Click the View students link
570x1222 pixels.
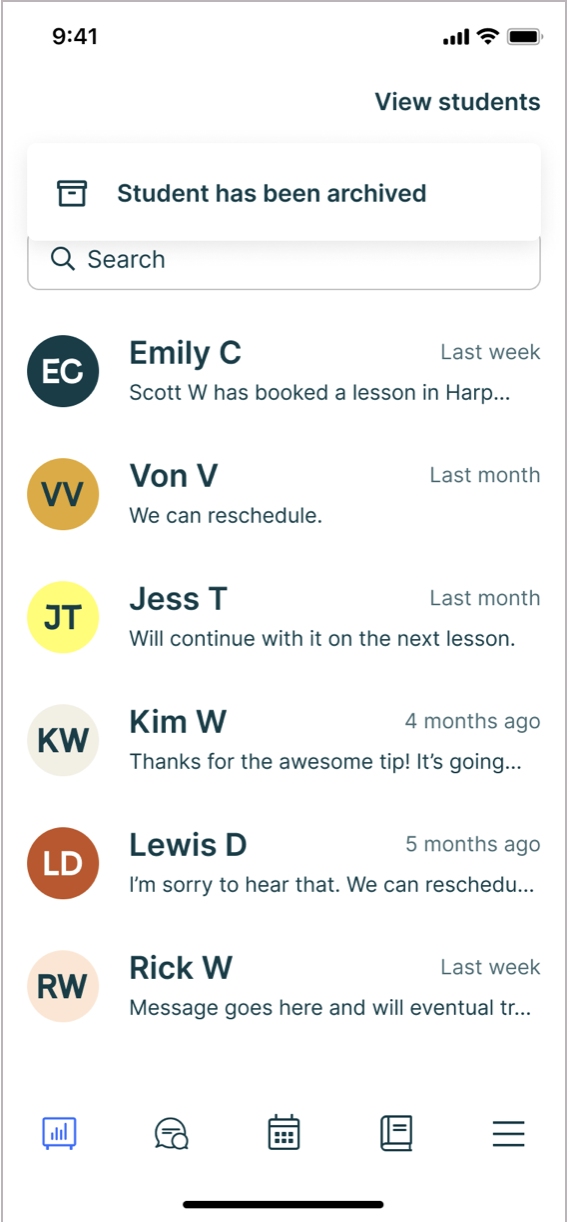457,101
